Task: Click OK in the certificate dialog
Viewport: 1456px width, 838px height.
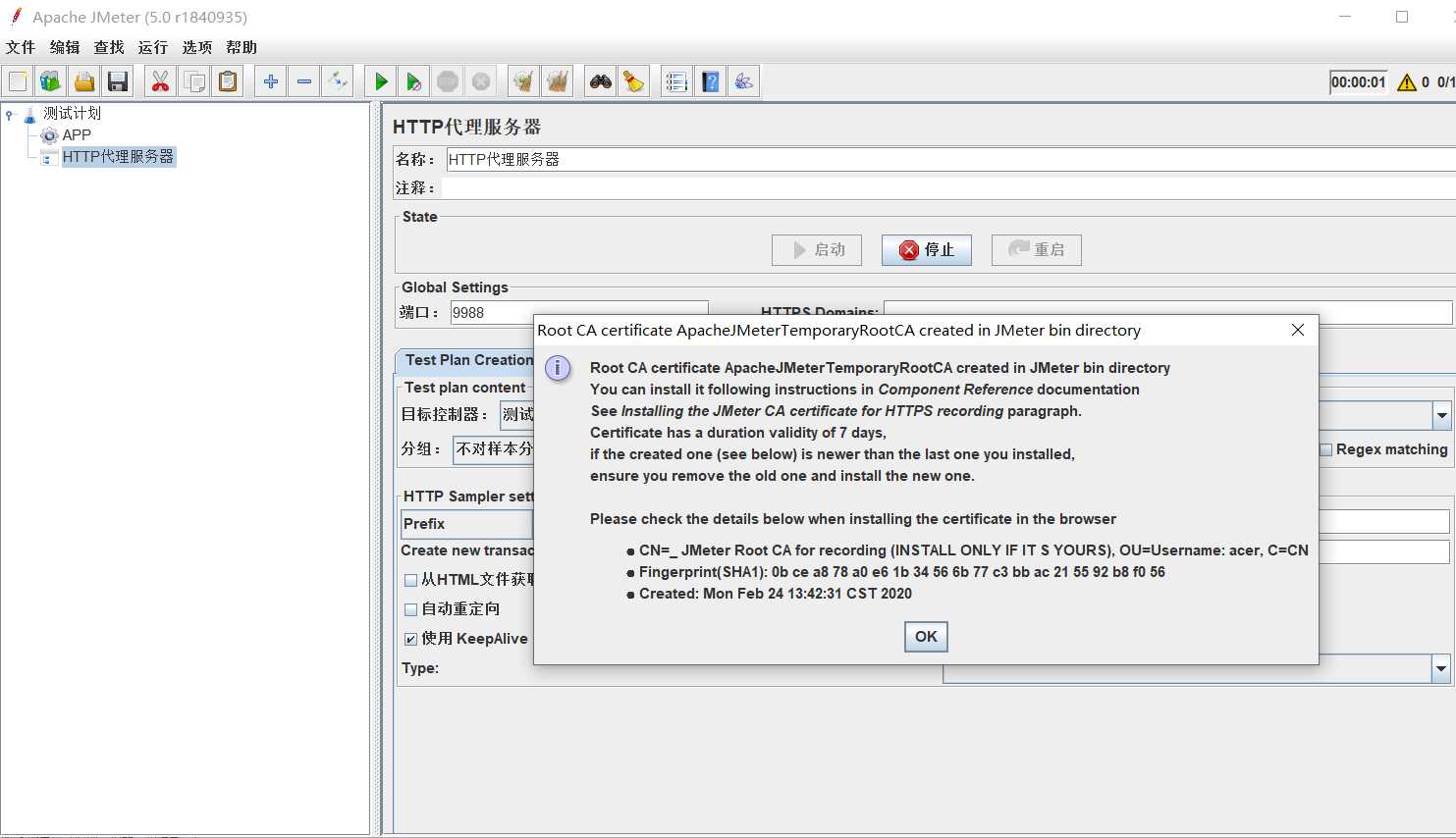Action: coord(926,637)
